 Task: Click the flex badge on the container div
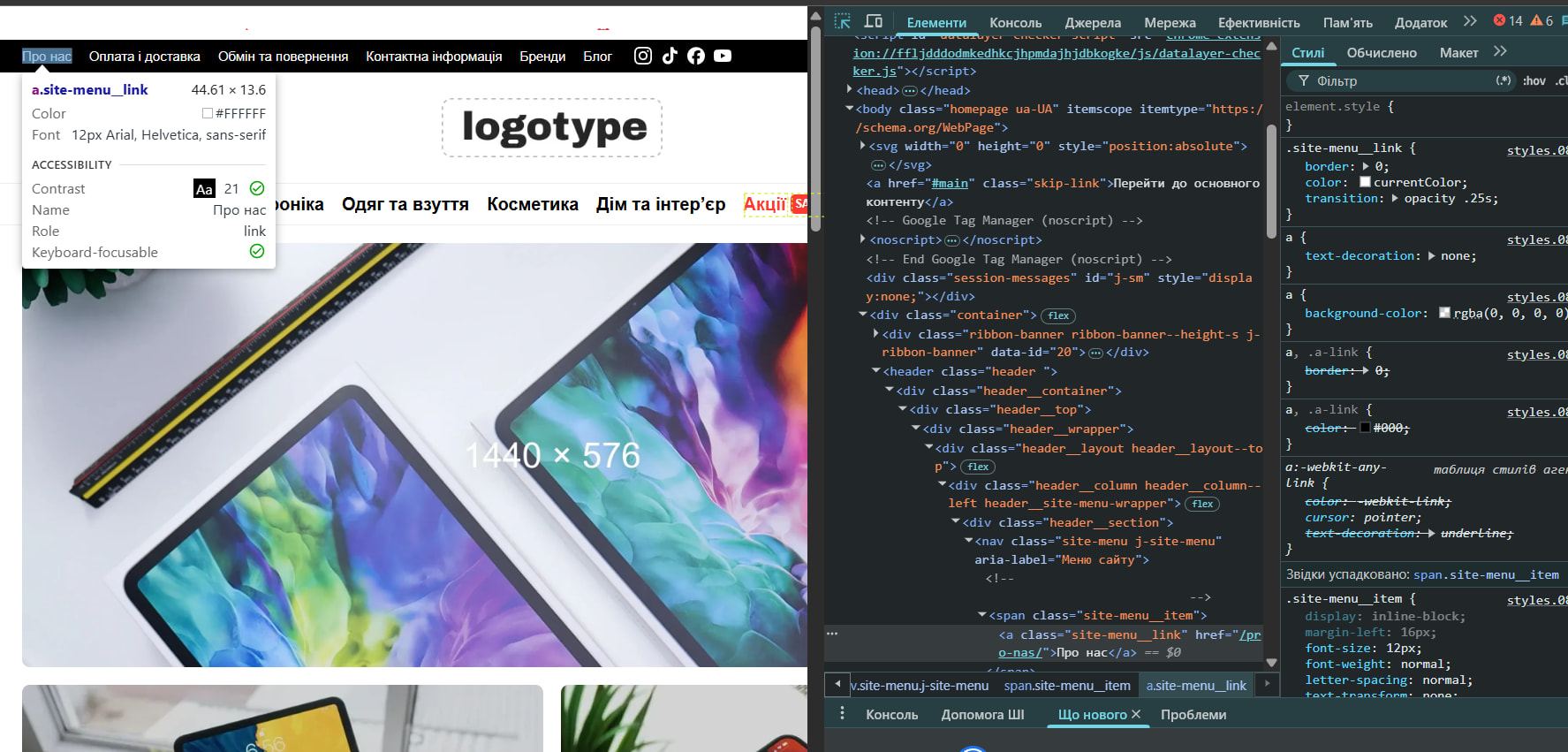pyautogui.click(x=1058, y=315)
